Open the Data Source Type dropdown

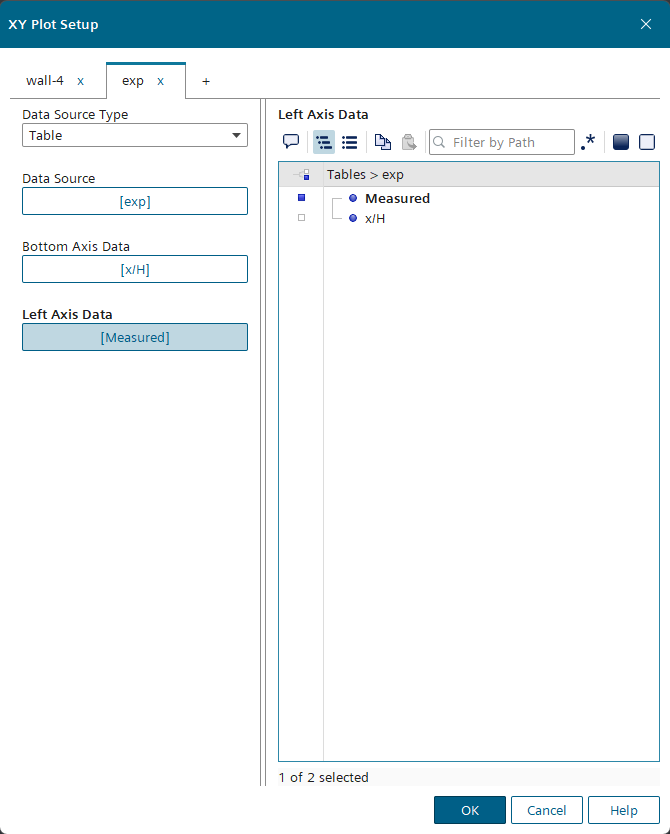135,135
